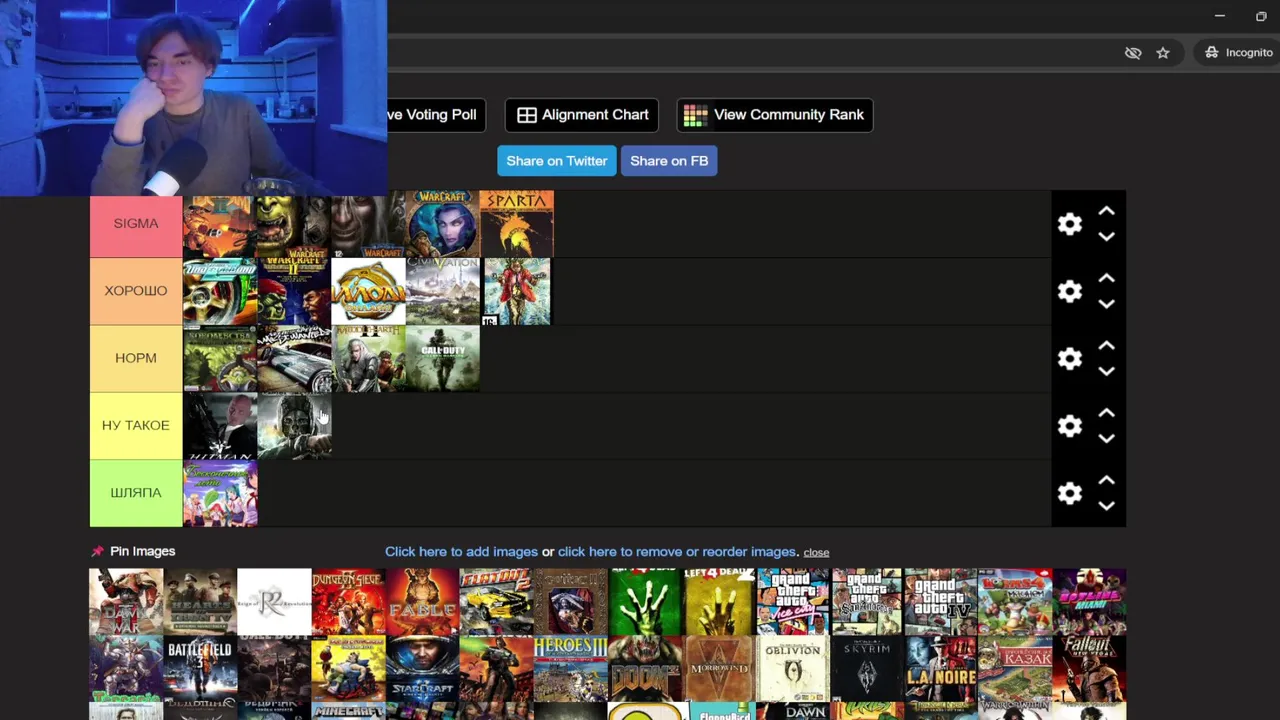This screenshot has height=720, width=1280.
Task: Pick Hotline Miami cover
Action: coord(1089,601)
